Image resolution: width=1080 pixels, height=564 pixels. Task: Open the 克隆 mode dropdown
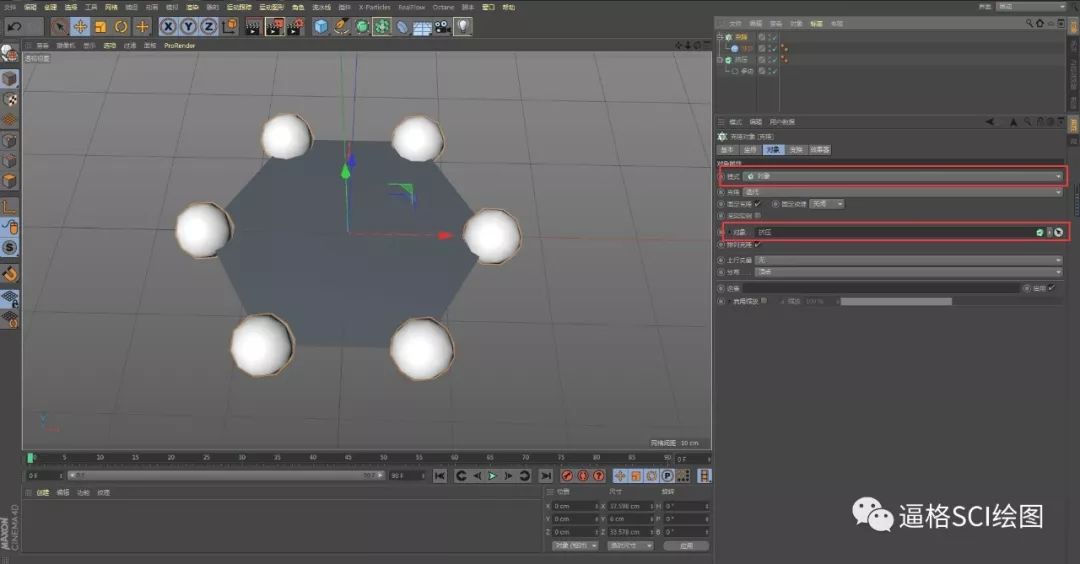[x=902, y=192]
